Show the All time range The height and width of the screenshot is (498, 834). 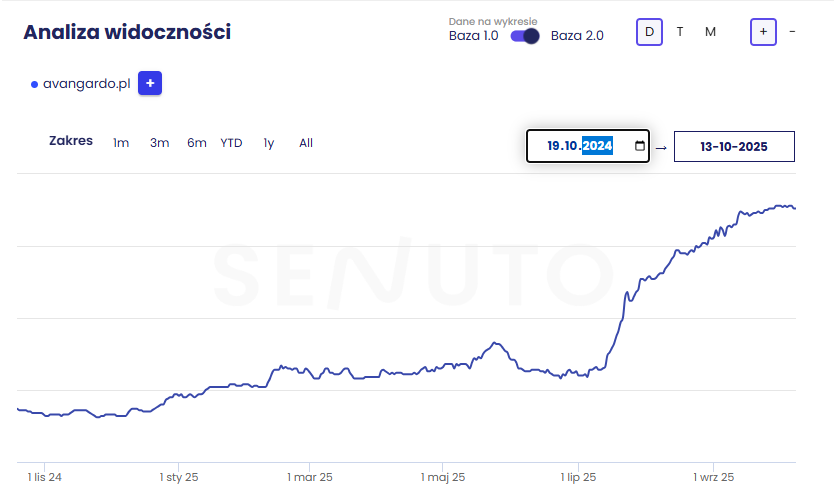point(306,143)
